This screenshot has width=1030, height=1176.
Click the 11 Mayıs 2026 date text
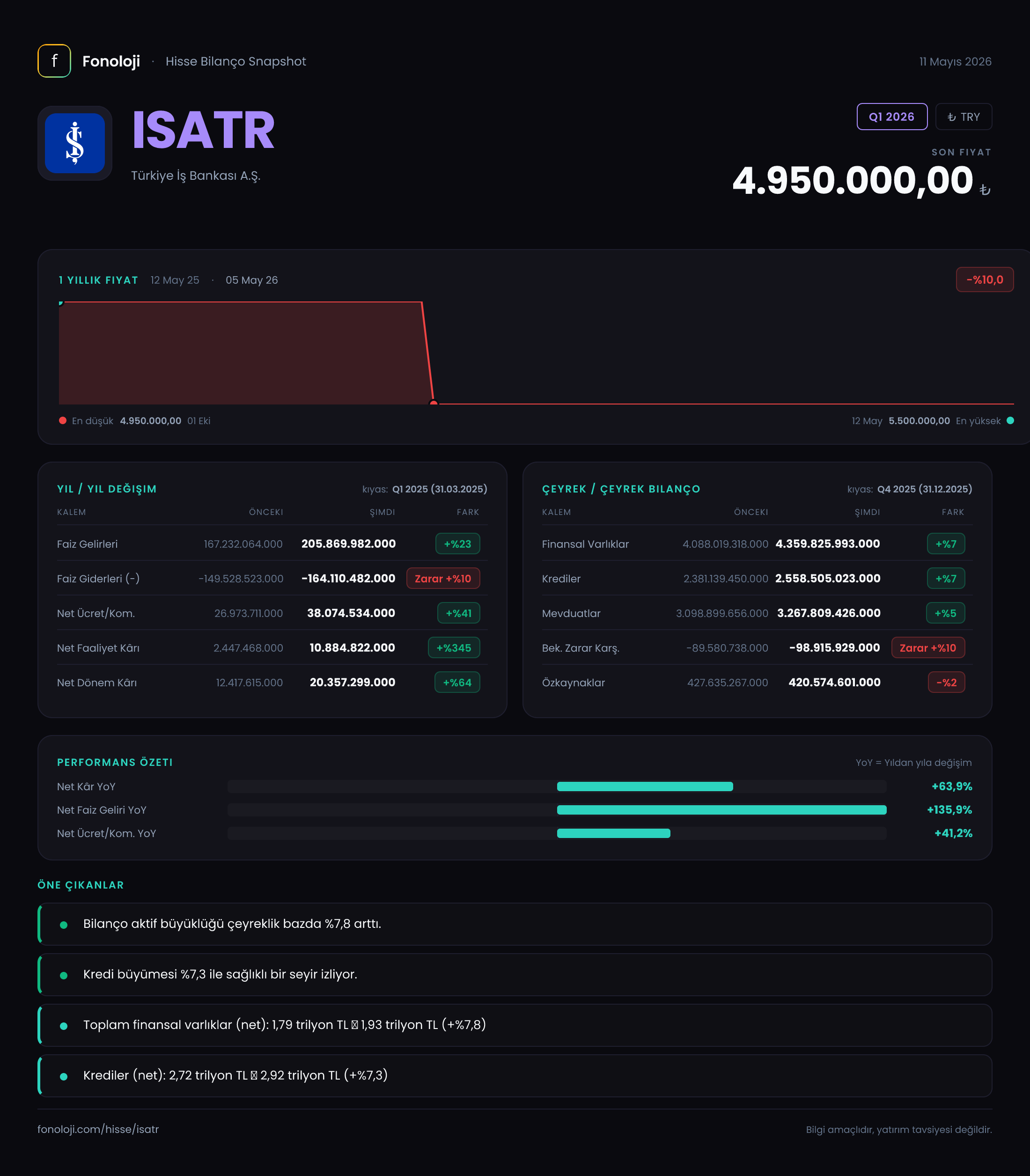[955, 61]
